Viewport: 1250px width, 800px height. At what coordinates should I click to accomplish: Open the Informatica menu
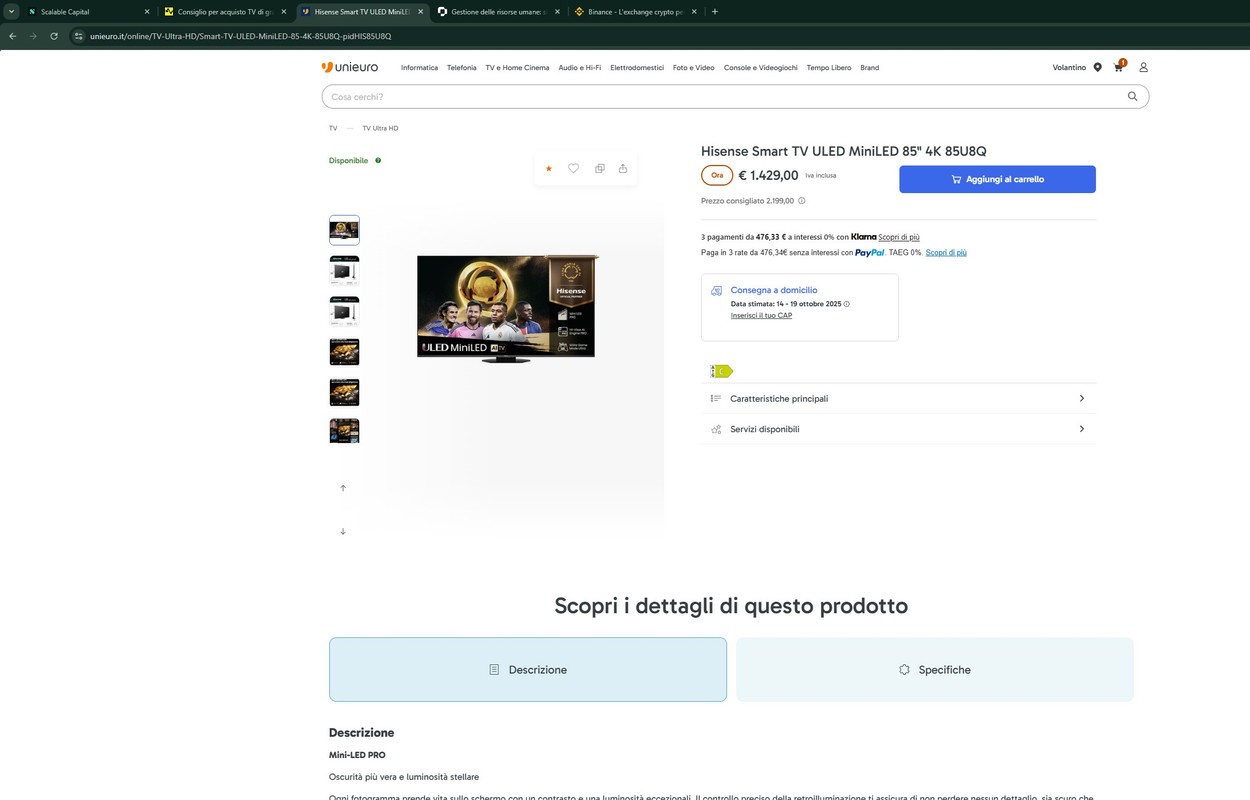click(419, 68)
